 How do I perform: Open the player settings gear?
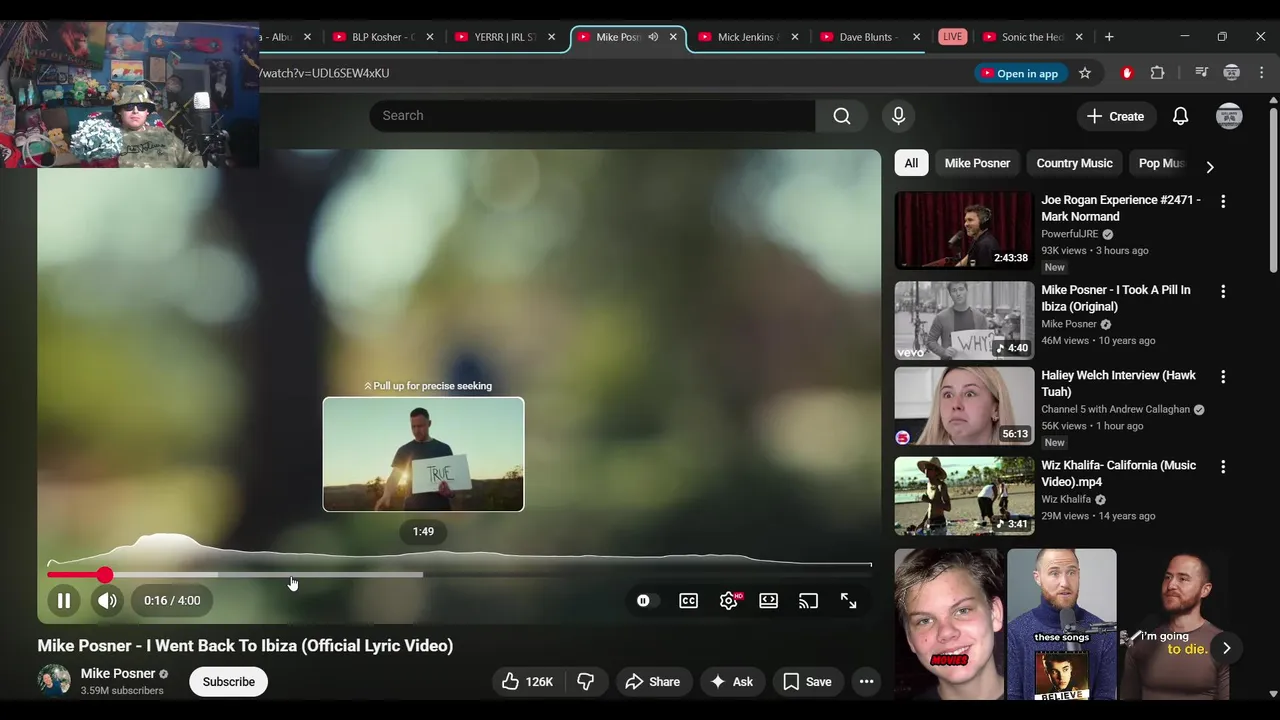(729, 601)
